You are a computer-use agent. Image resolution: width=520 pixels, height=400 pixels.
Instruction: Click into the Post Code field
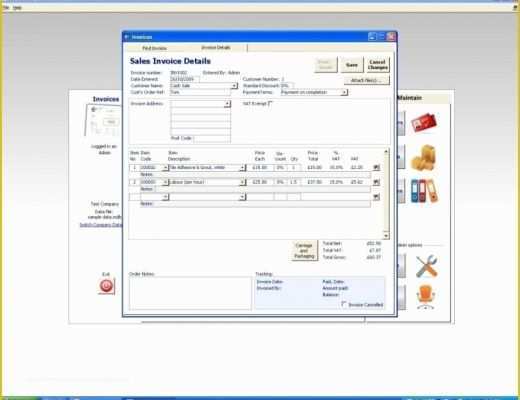pos(212,139)
